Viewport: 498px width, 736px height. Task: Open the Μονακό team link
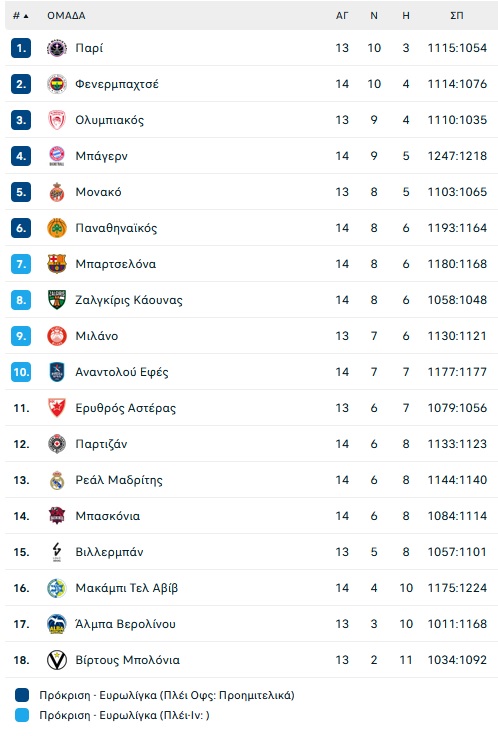click(99, 192)
